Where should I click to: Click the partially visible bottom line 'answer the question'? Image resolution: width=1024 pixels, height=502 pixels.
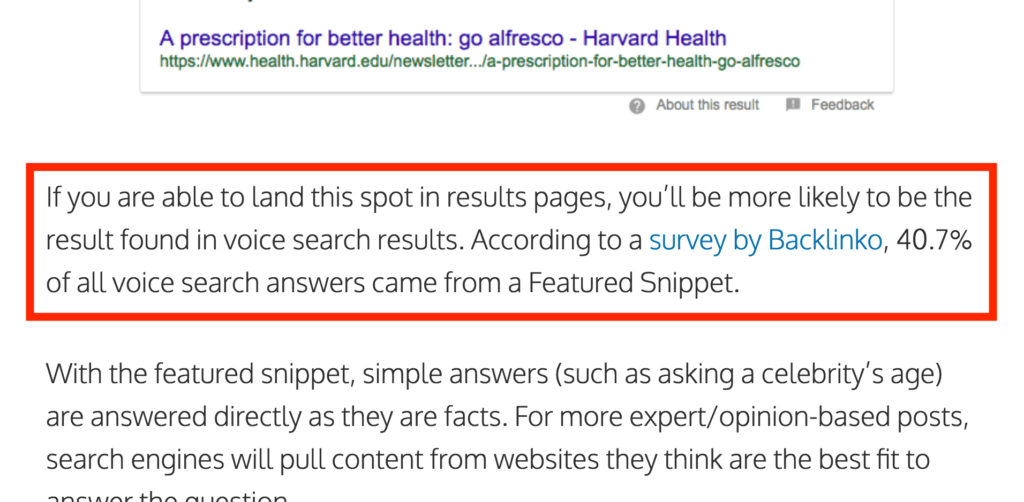click(167, 496)
